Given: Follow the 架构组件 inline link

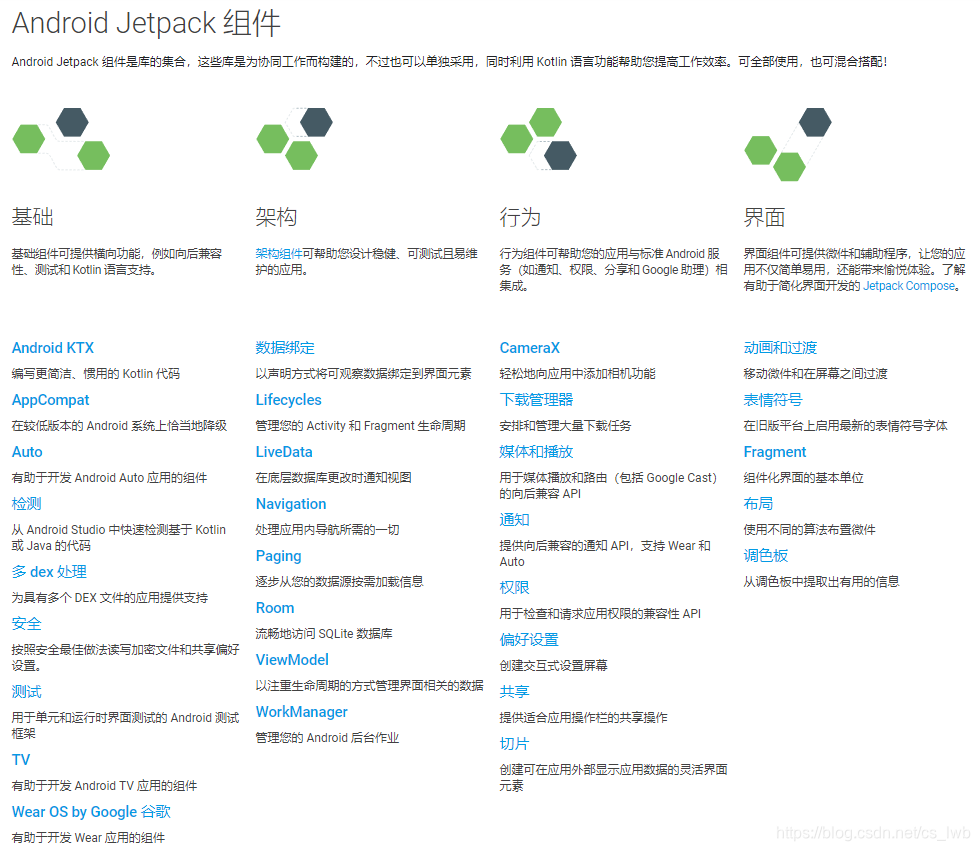Looking at the screenshot, I should pyautogui.click(x=279, y=254).
